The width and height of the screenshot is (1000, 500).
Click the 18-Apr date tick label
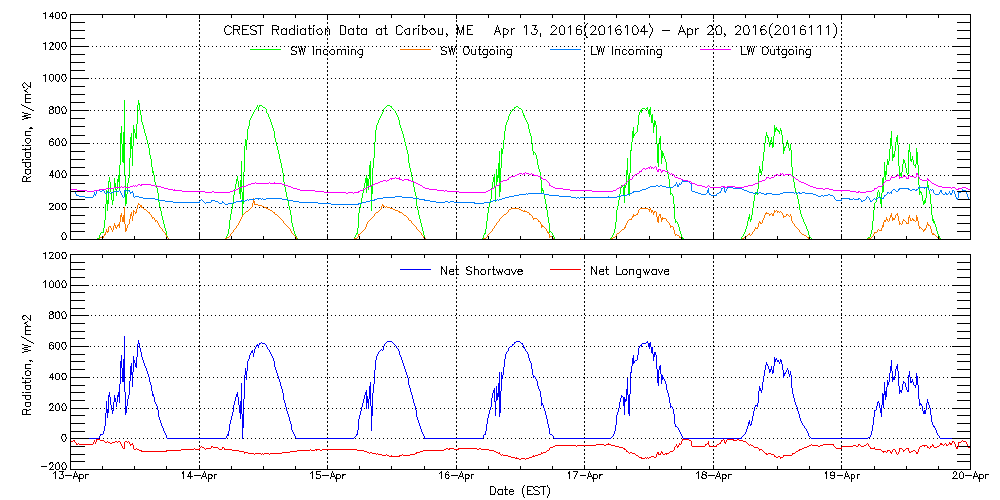coord(713,478)
